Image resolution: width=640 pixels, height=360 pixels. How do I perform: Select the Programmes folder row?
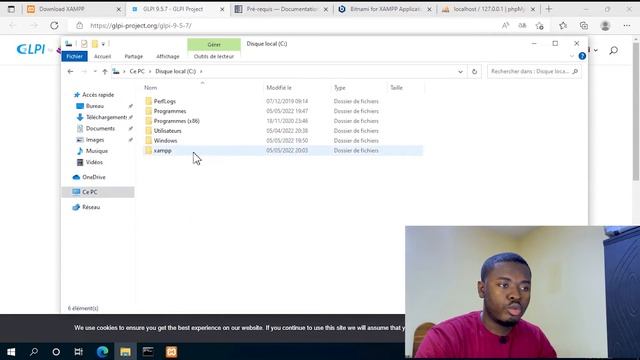point(283,111)
